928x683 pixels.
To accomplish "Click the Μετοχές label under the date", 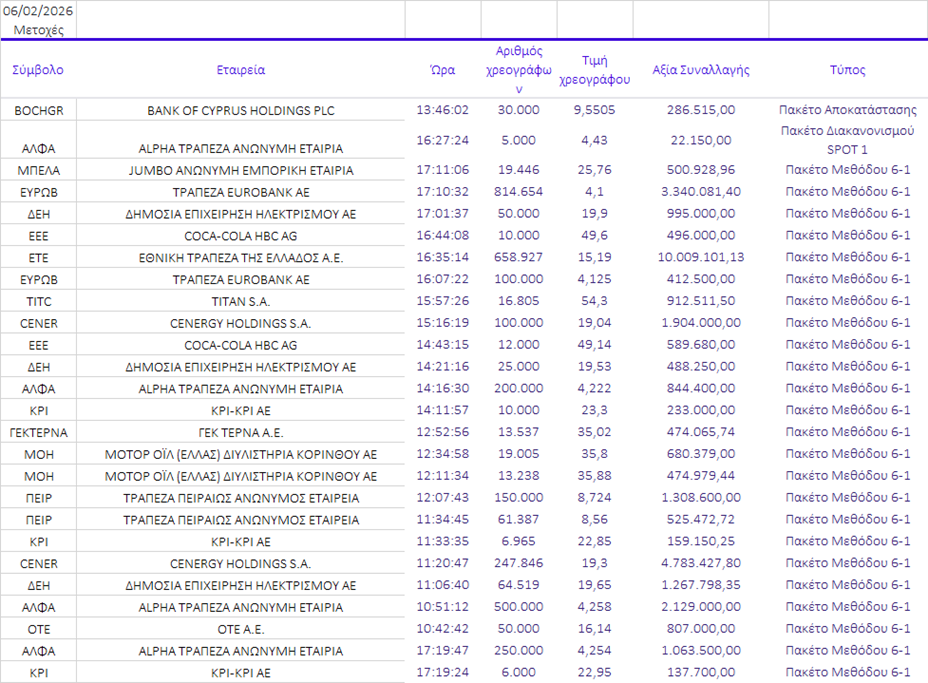I will point(38,29).
